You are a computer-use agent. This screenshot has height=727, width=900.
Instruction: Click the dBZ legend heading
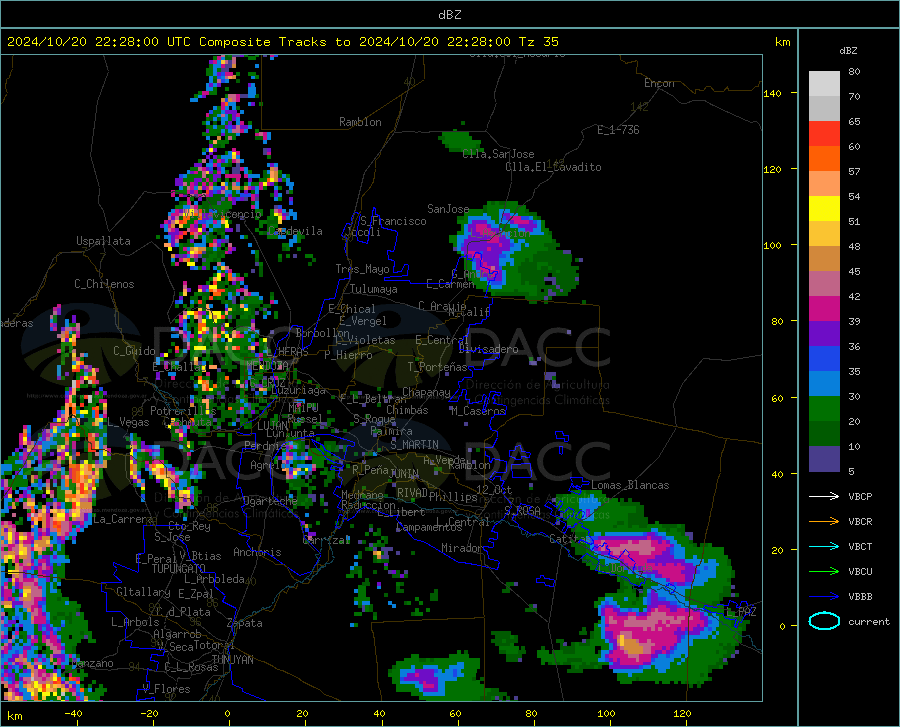(848, 50)
